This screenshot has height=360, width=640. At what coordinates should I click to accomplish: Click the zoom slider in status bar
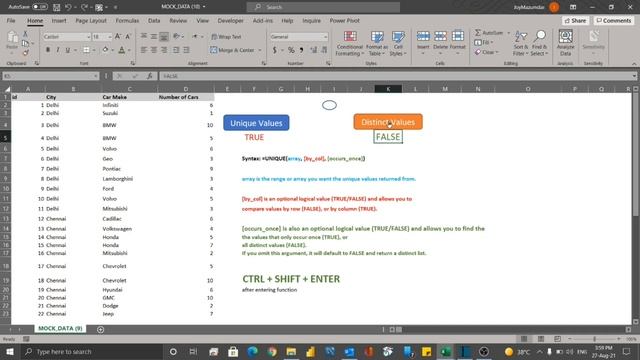click(594, 339)
